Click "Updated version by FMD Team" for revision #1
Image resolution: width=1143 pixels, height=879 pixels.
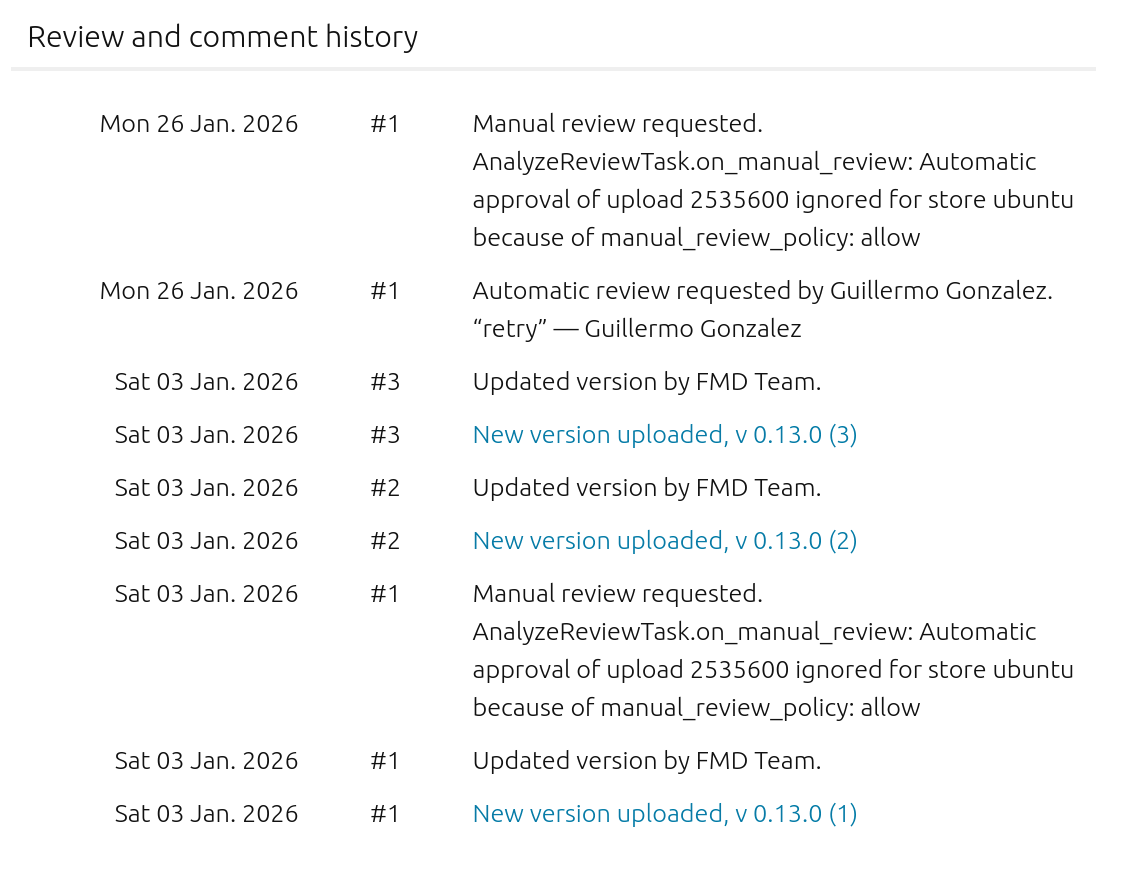coord(646,761)
